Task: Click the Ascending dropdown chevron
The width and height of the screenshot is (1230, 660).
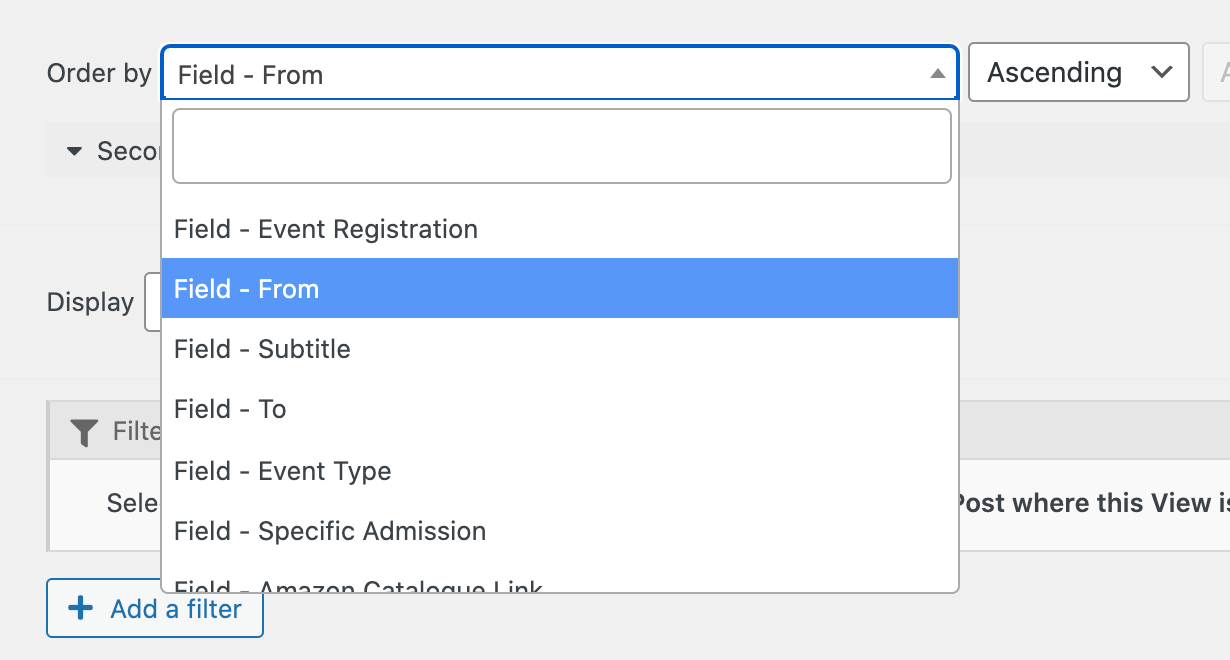Action: click(x=1161, y=72)
